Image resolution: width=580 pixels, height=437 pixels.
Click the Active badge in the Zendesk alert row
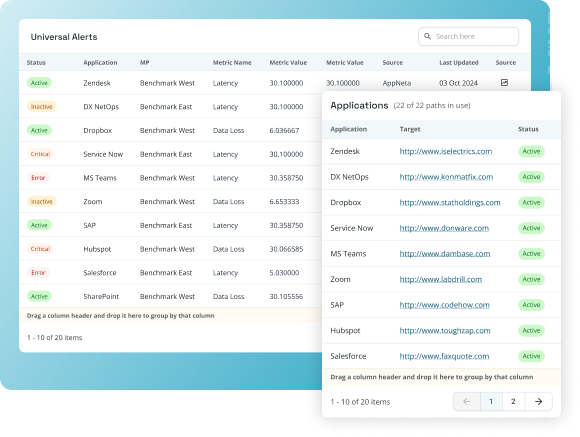coord(39,83)
